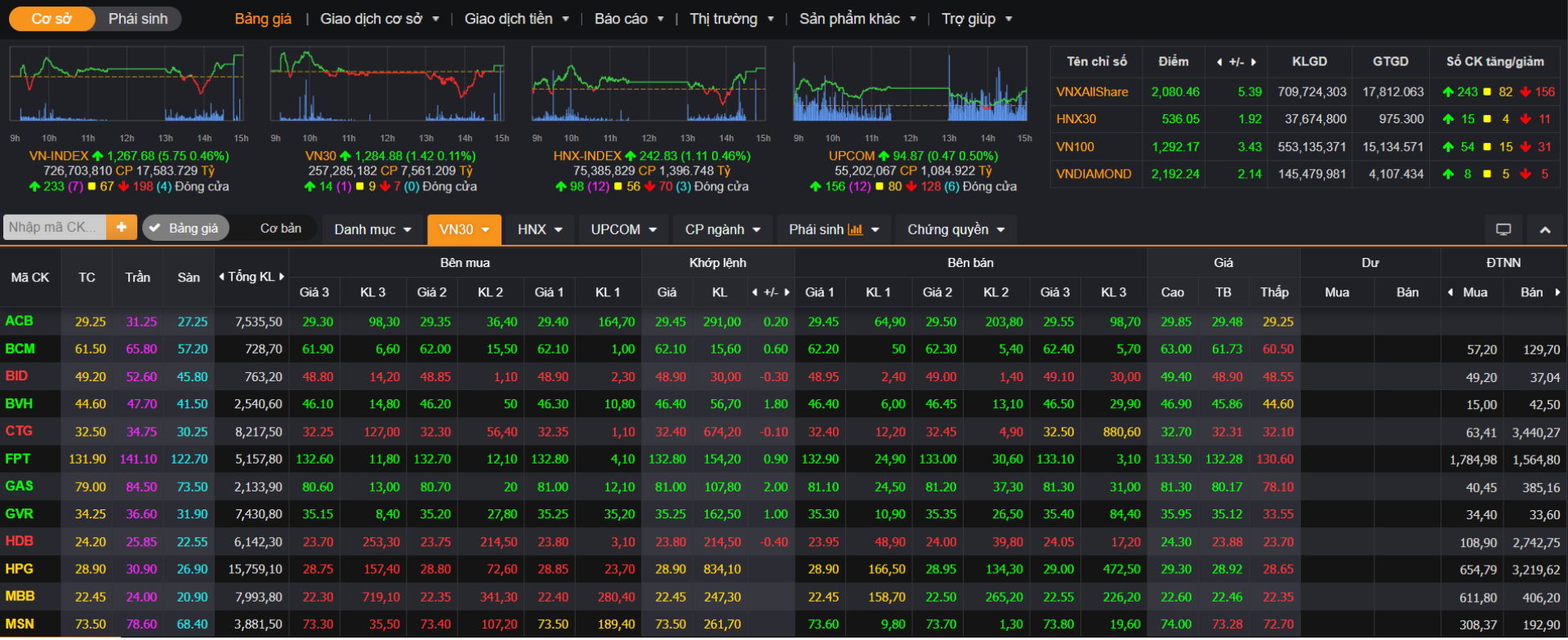
Task: Click the Số CK tăng/giảm header
Action: click(1494, 62)
